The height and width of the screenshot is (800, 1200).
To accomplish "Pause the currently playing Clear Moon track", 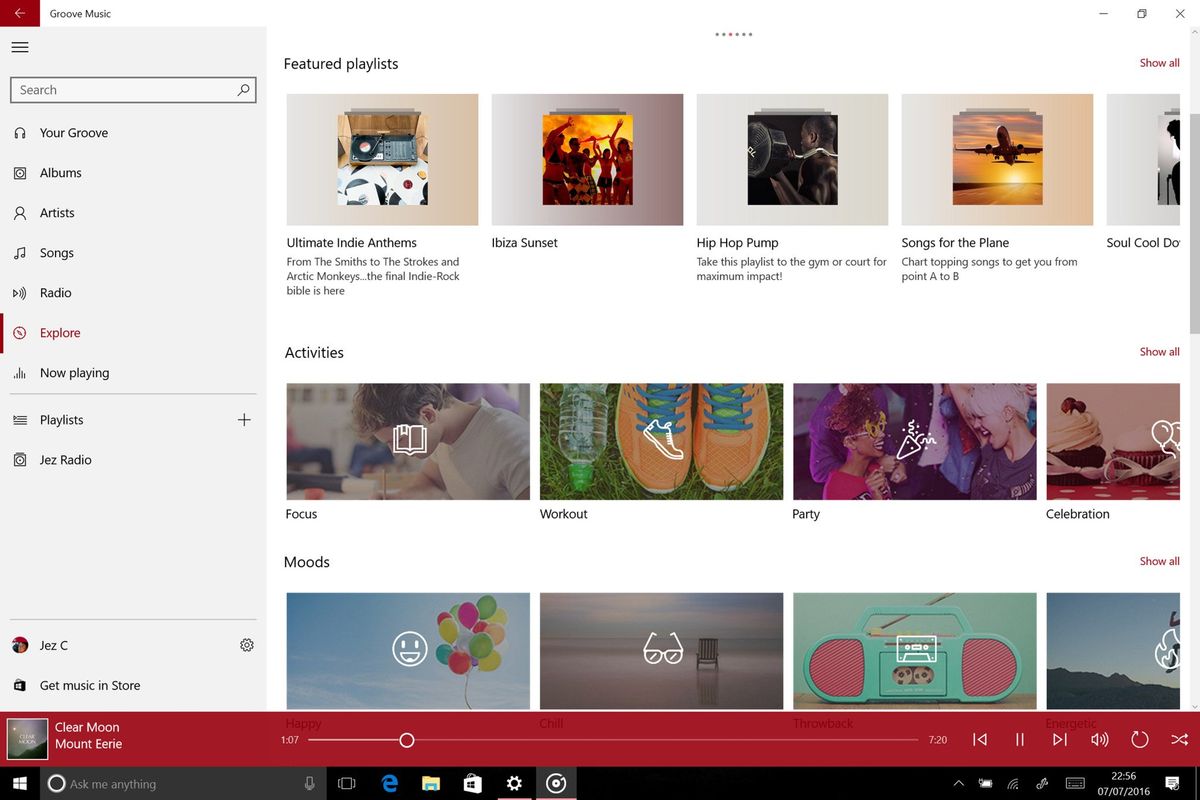I will [x=1020, y=739].
